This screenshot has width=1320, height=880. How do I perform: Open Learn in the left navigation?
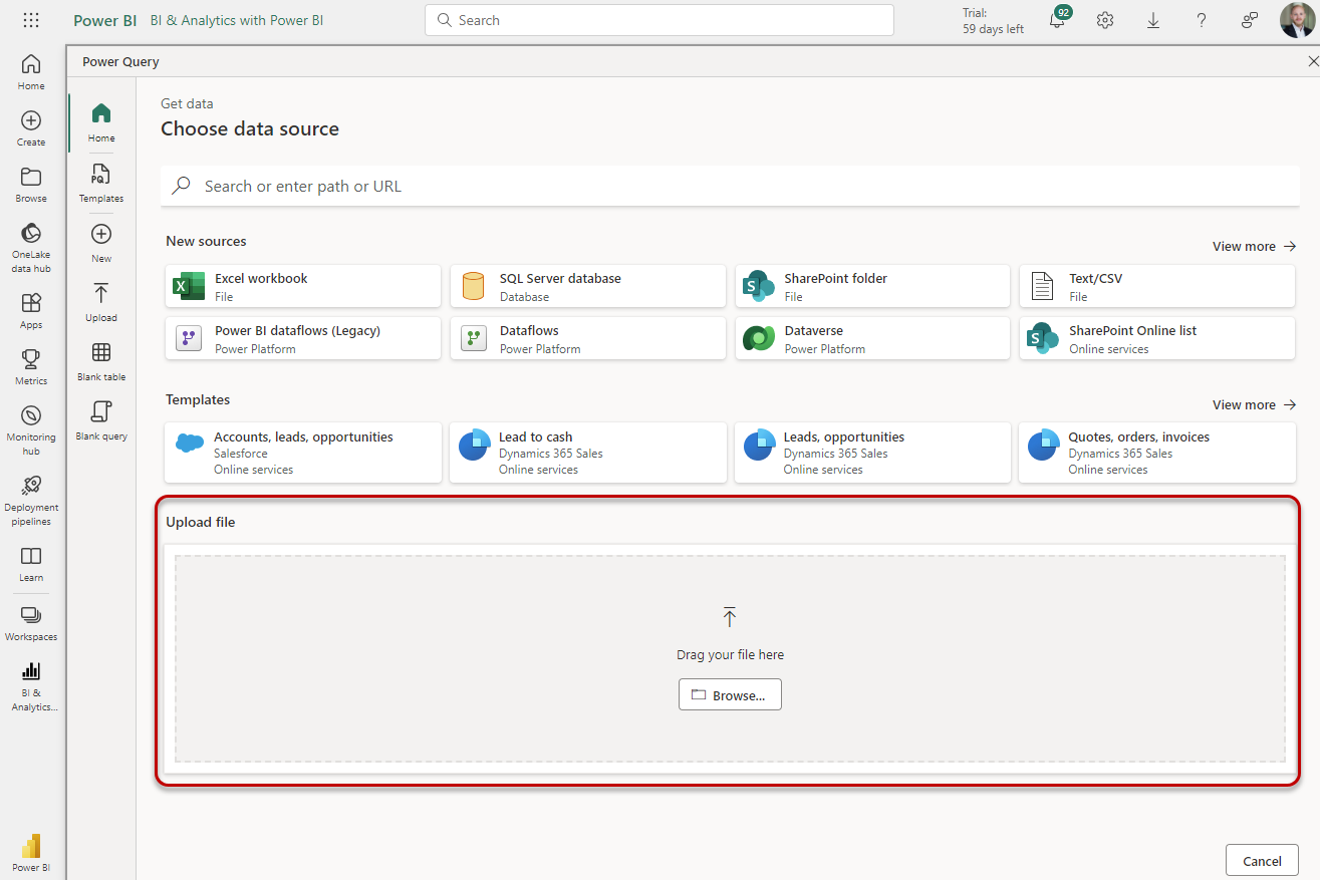click(x=31, y=563)
